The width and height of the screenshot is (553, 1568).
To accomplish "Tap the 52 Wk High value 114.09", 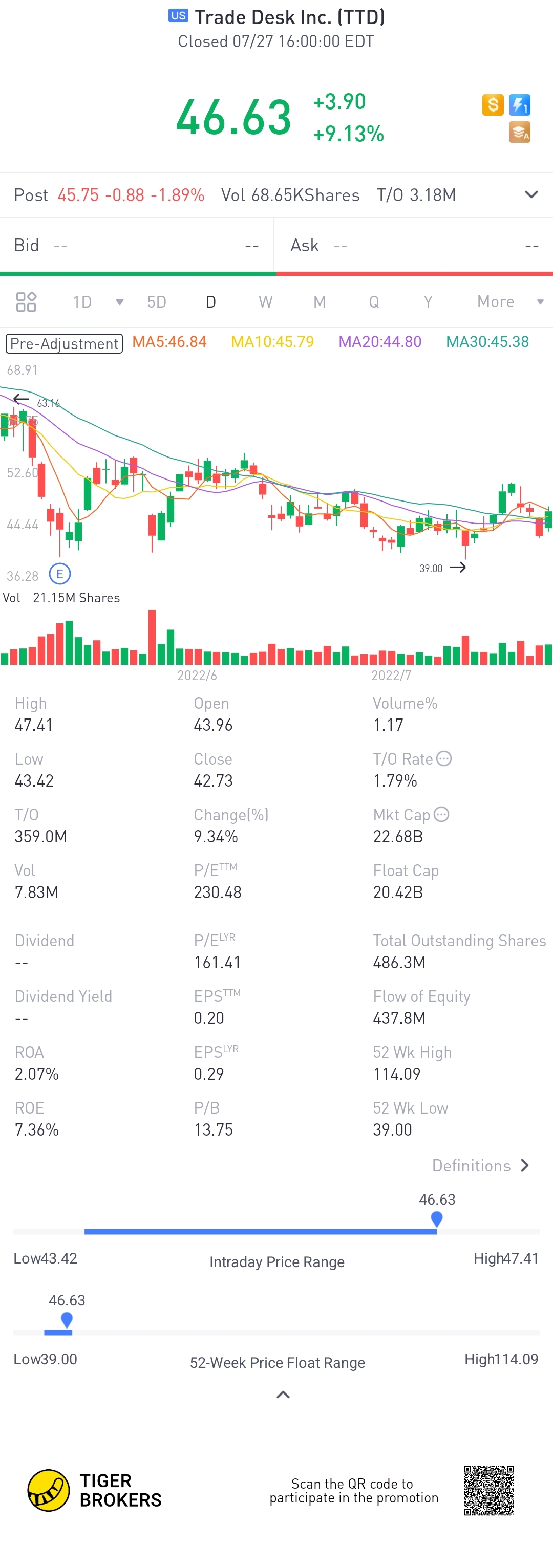I will 396,1074.
